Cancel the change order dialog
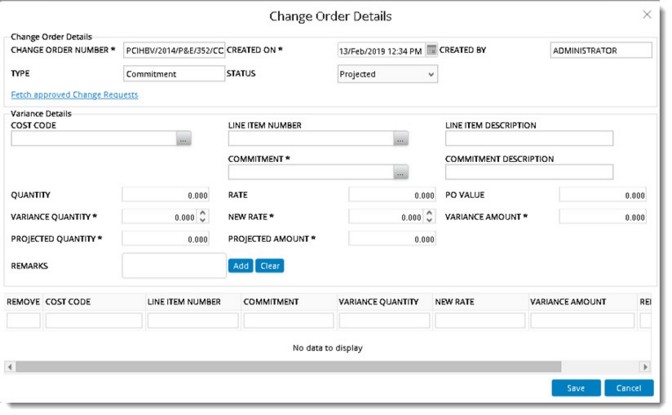The width and height of the screenshot is (672, 415). pos(628,388)
